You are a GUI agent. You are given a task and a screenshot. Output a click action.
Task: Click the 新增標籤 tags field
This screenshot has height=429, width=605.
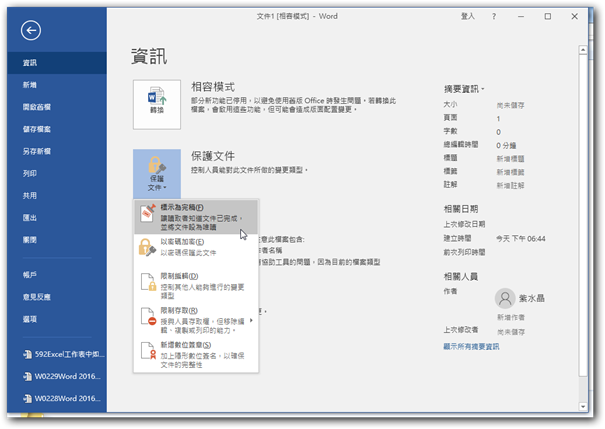[x=510, y=172]
